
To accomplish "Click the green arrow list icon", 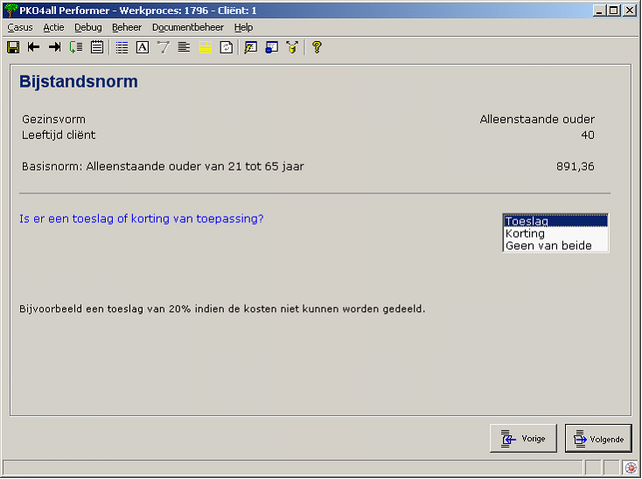I will 76,47.
